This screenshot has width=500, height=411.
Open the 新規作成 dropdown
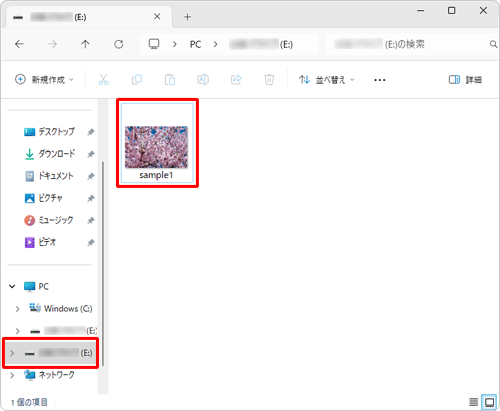[44, 80]
